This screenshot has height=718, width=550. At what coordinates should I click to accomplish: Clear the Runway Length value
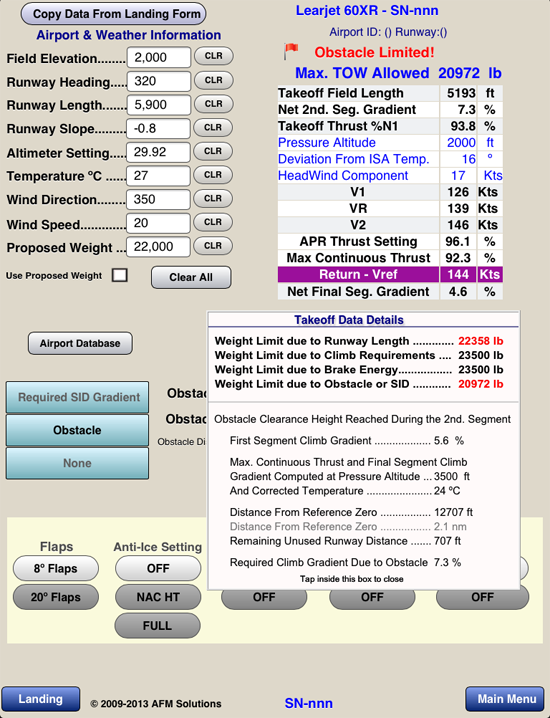click(x=213, y=104)
